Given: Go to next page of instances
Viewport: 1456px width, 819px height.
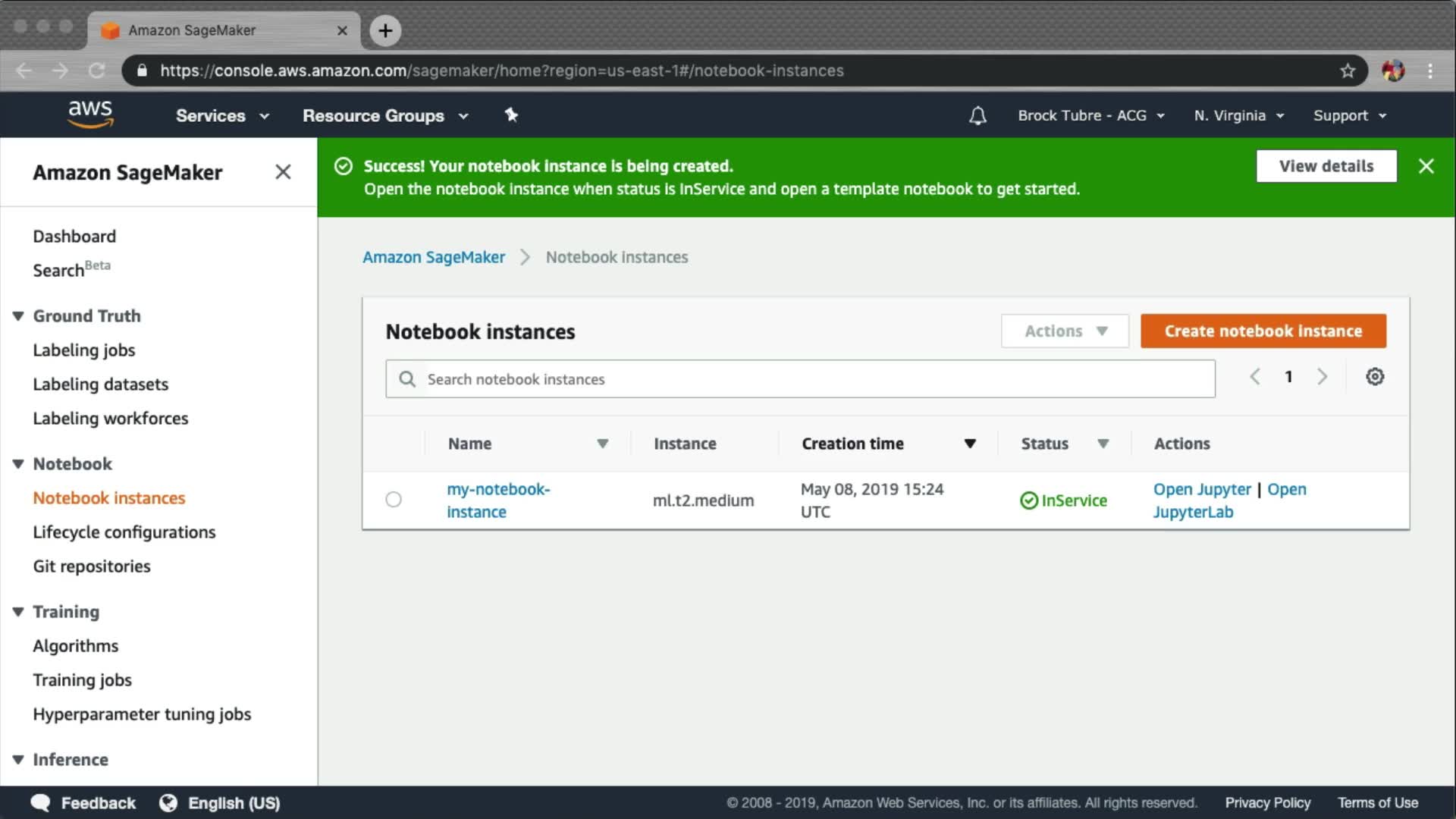Looking at the screenshot, I should click(x=1322, y=377).
